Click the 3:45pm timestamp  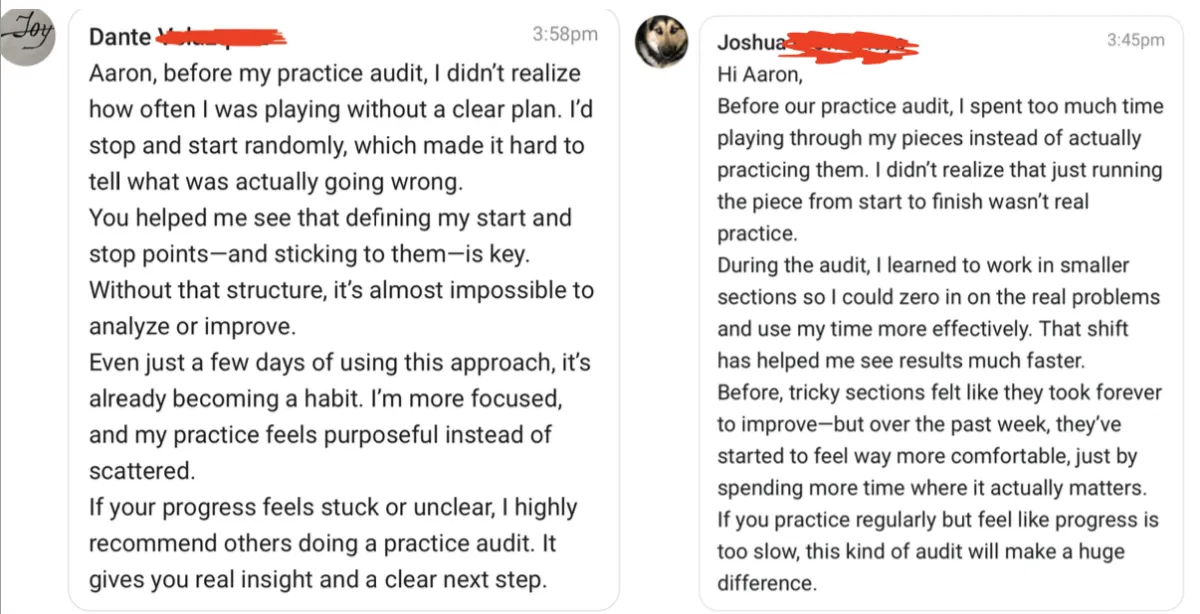(x=1135, y=40)
